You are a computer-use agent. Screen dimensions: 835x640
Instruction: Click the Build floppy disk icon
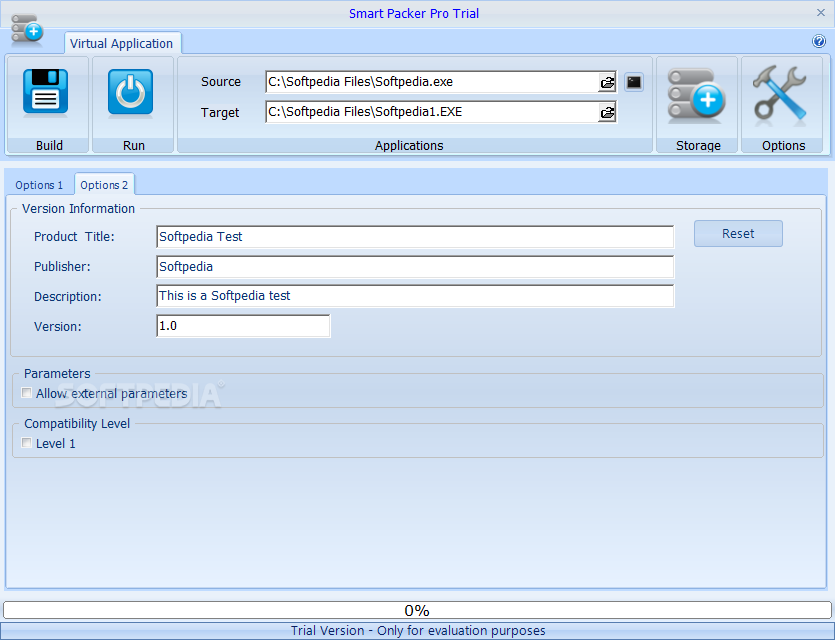(46, 92)
